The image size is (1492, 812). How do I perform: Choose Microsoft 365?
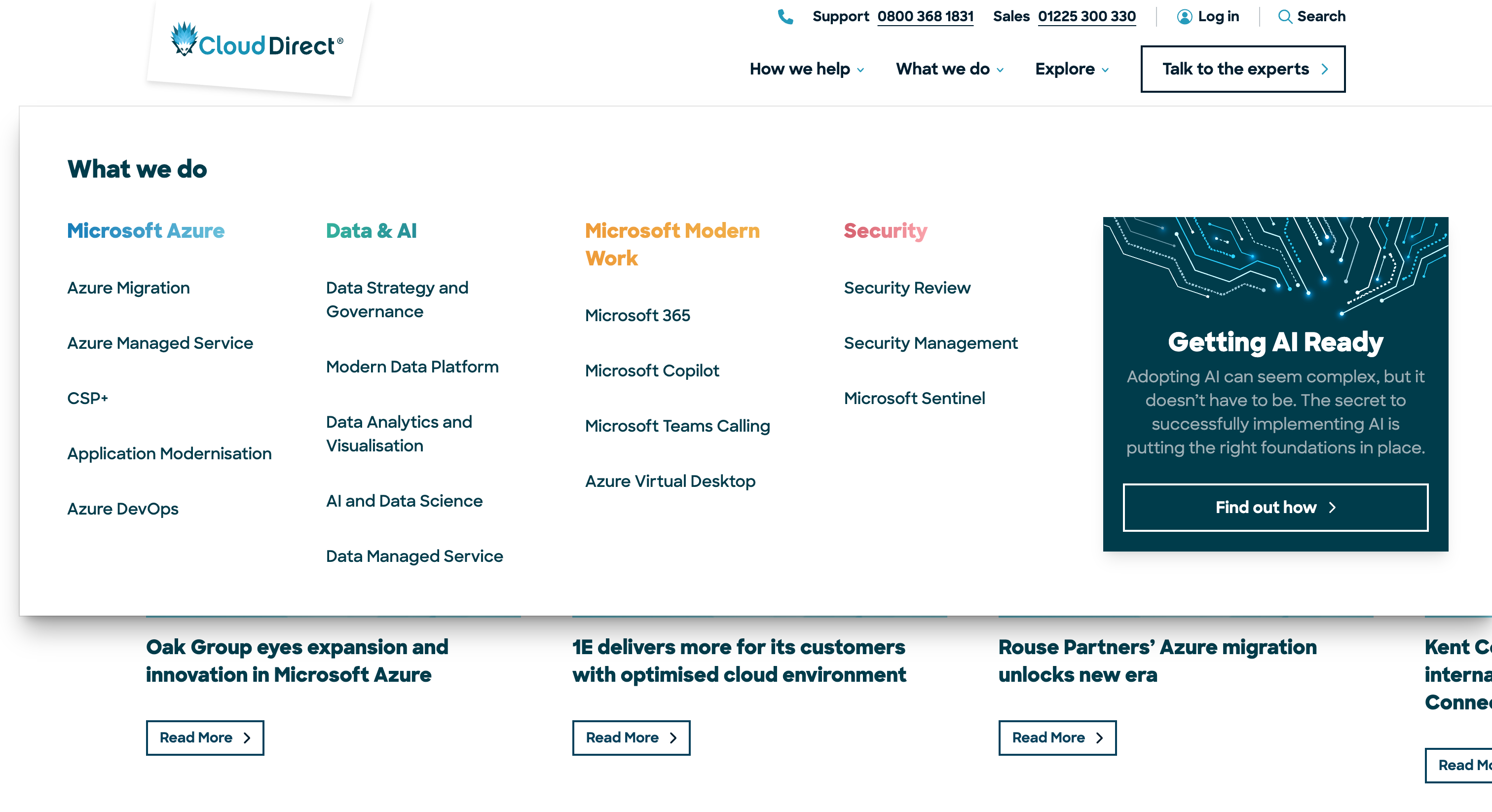pos(637,315)
